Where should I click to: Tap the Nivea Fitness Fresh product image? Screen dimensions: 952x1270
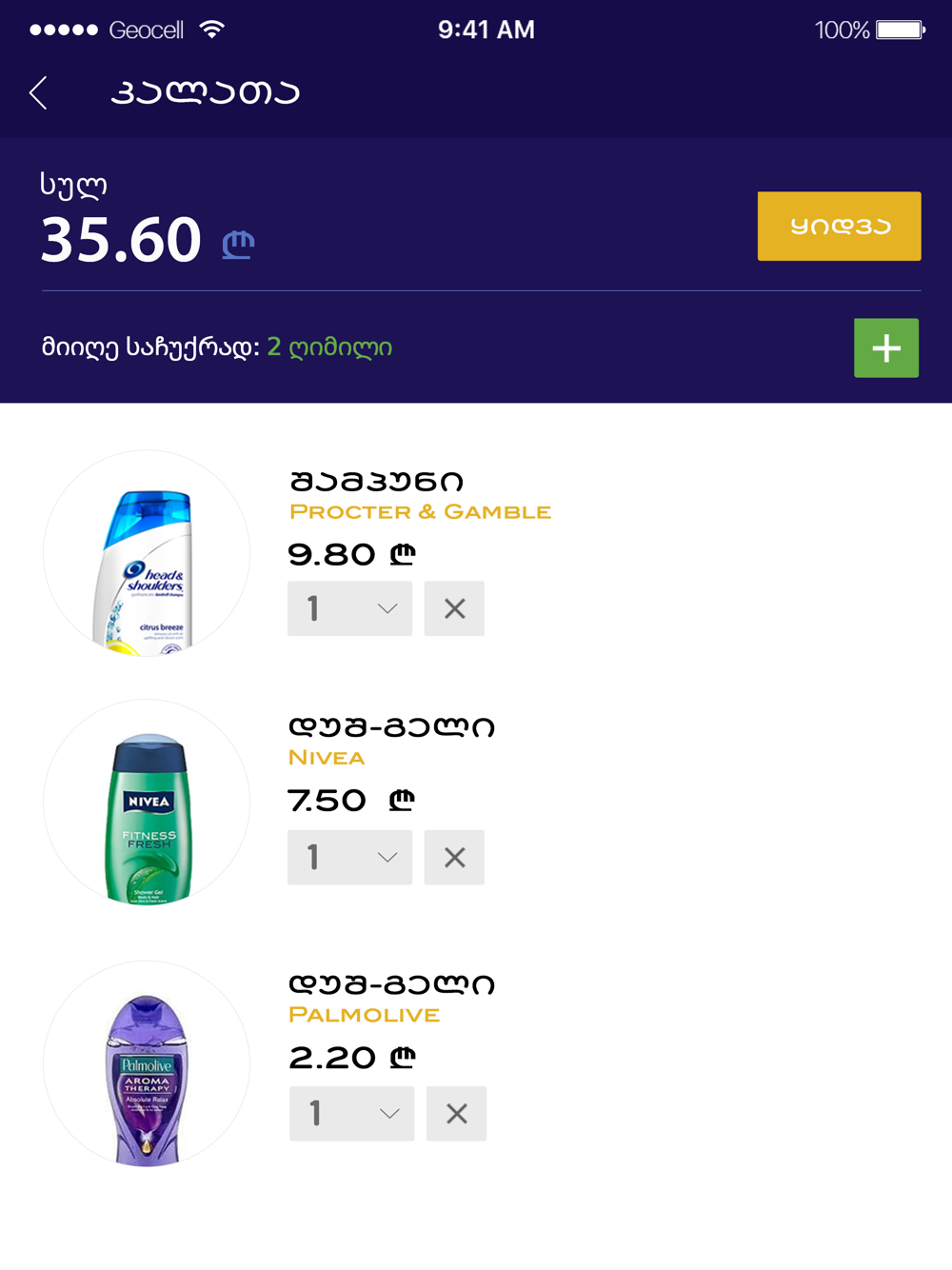[147, 803]
